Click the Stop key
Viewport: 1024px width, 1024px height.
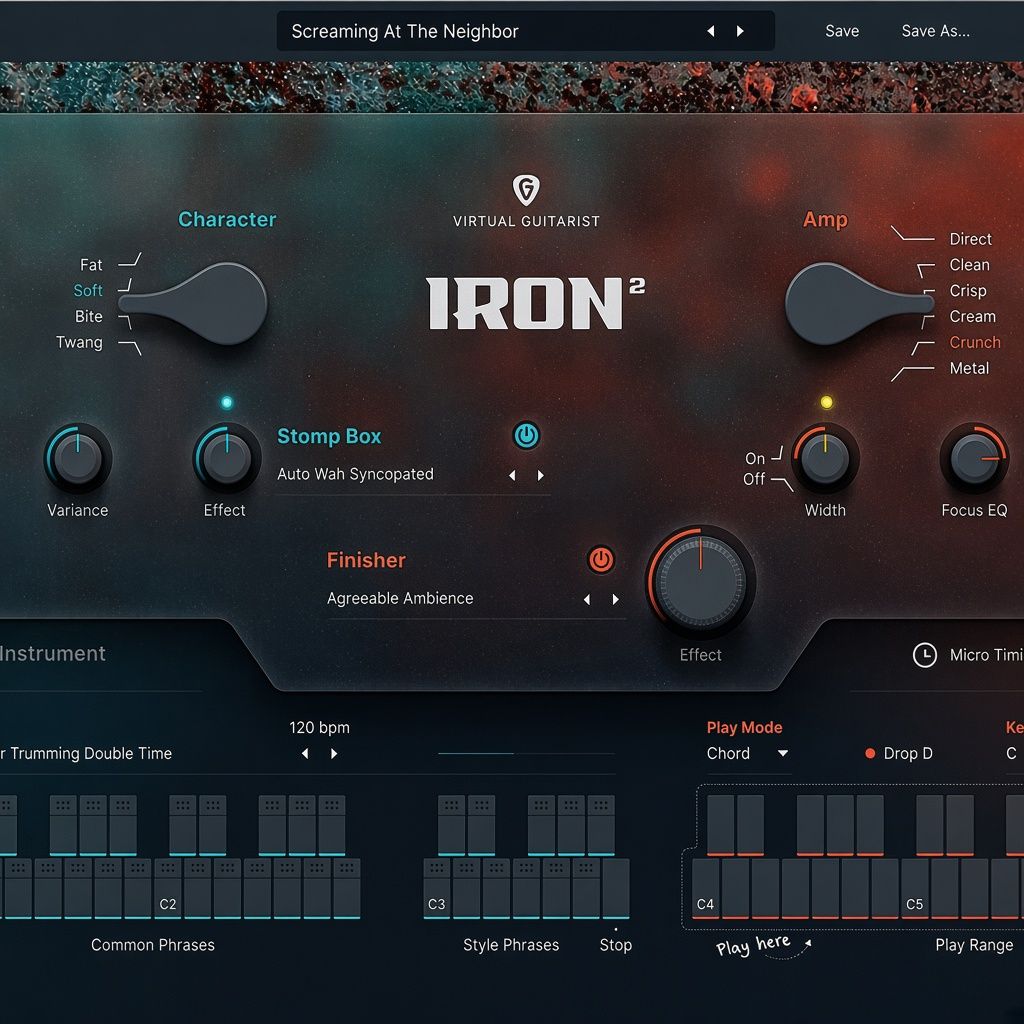point(616,888)
